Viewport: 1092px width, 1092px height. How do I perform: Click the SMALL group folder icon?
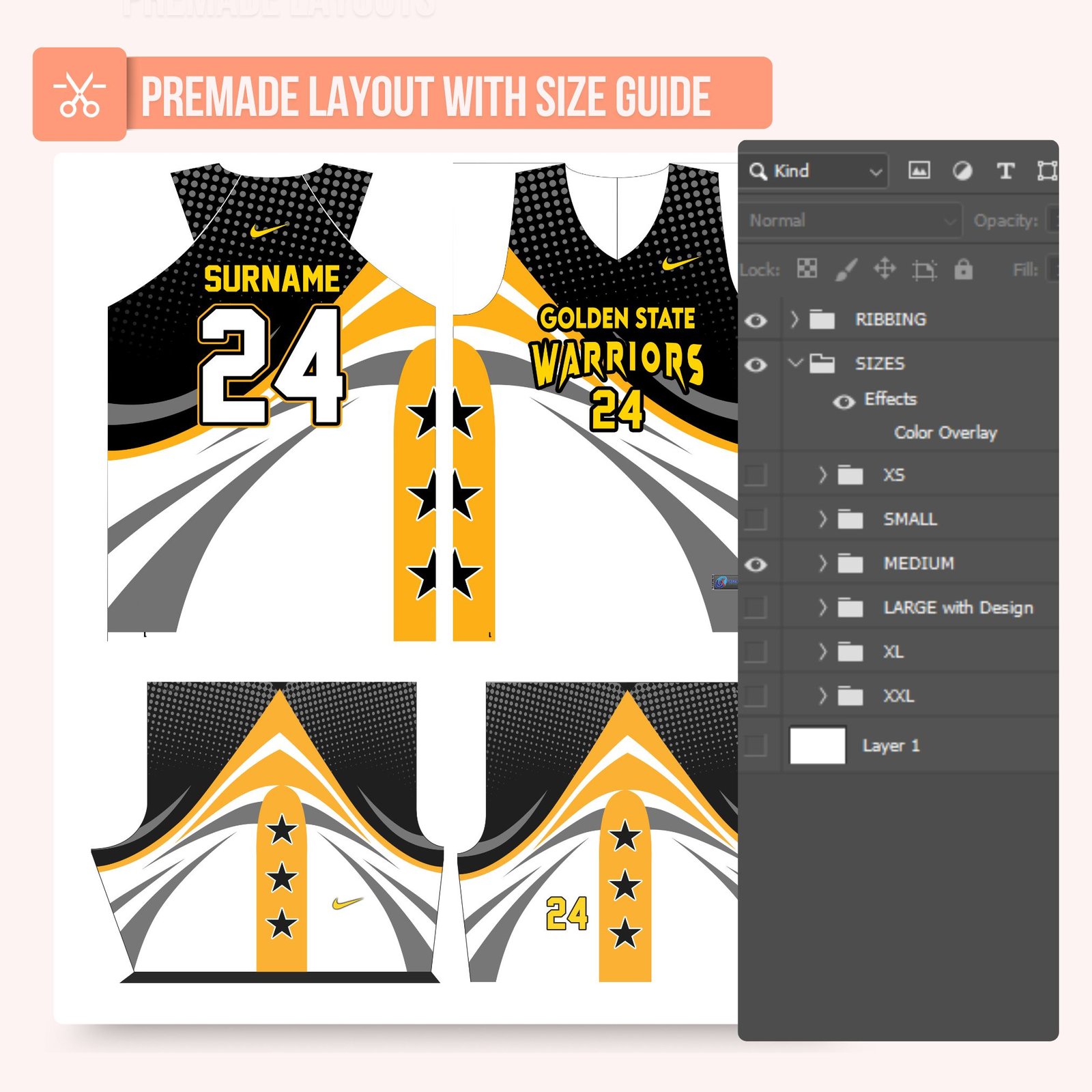pos(850,519)
